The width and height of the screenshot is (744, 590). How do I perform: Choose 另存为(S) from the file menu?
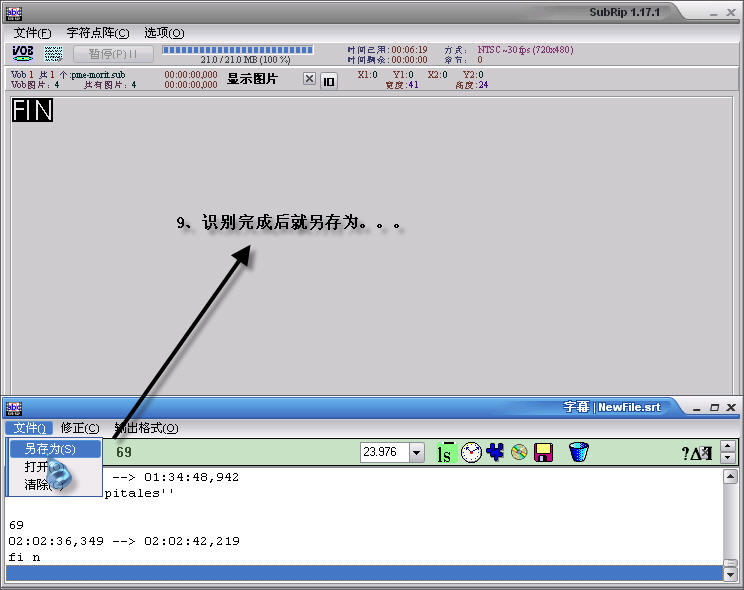pyautogui.click(x=56, y=449)
